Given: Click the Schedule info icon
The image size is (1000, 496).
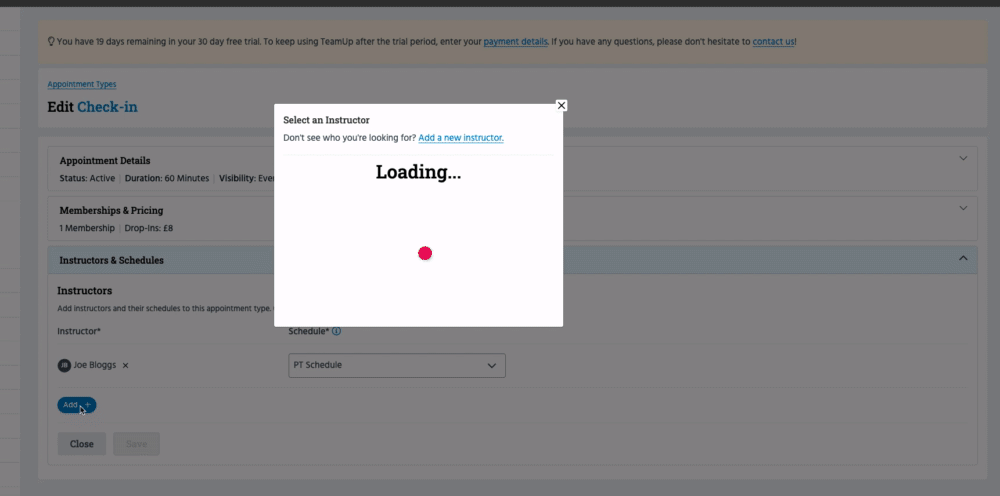Looking at the screenshot, I should coord(336,331).
